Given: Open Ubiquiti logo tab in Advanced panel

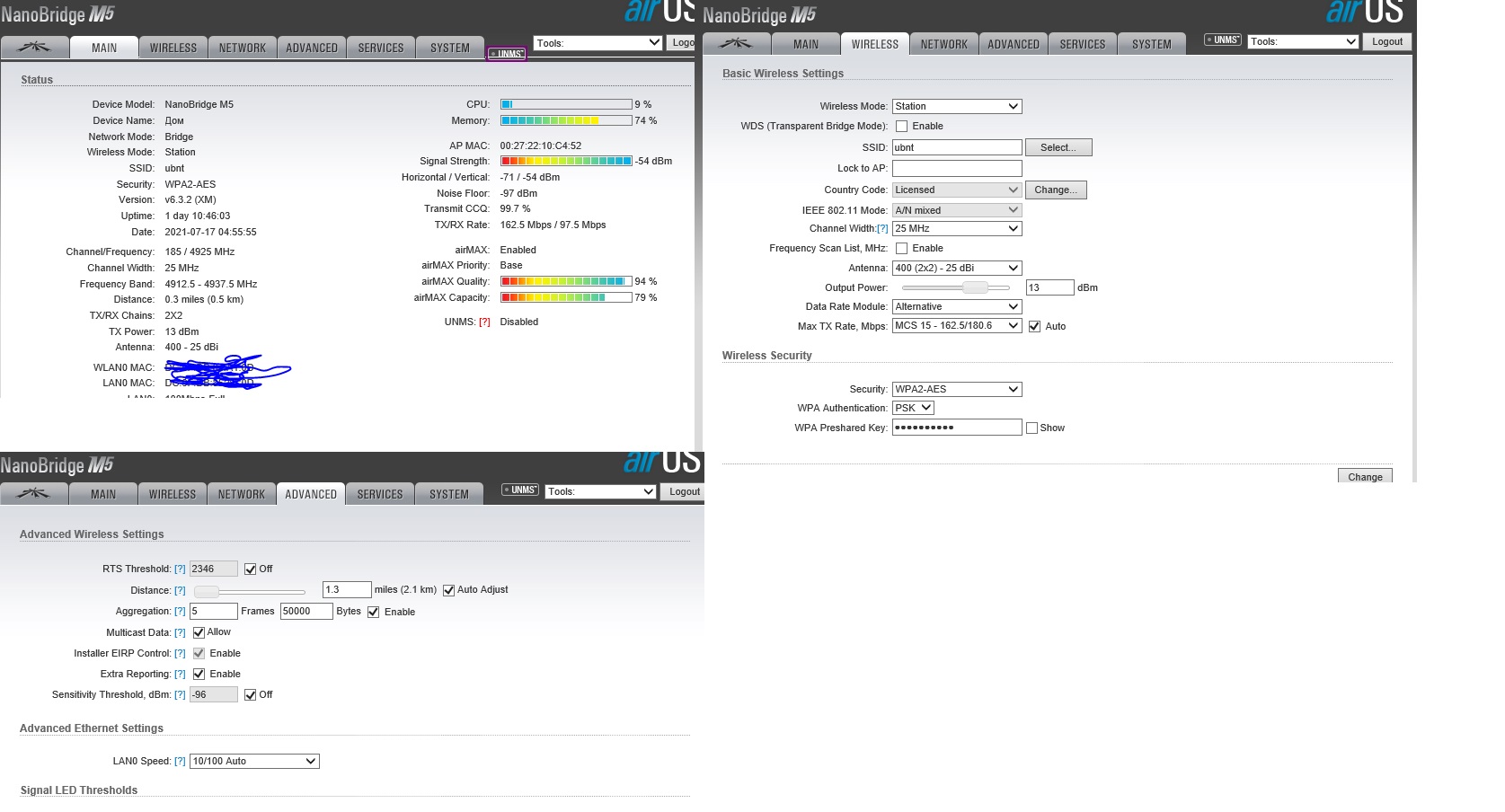Looking at the screenshot, I should [33, 494].
